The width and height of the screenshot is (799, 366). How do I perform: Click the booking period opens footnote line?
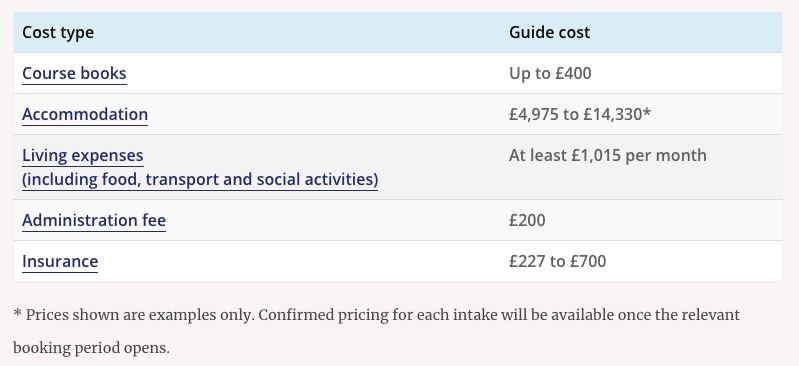coord(91,348)
